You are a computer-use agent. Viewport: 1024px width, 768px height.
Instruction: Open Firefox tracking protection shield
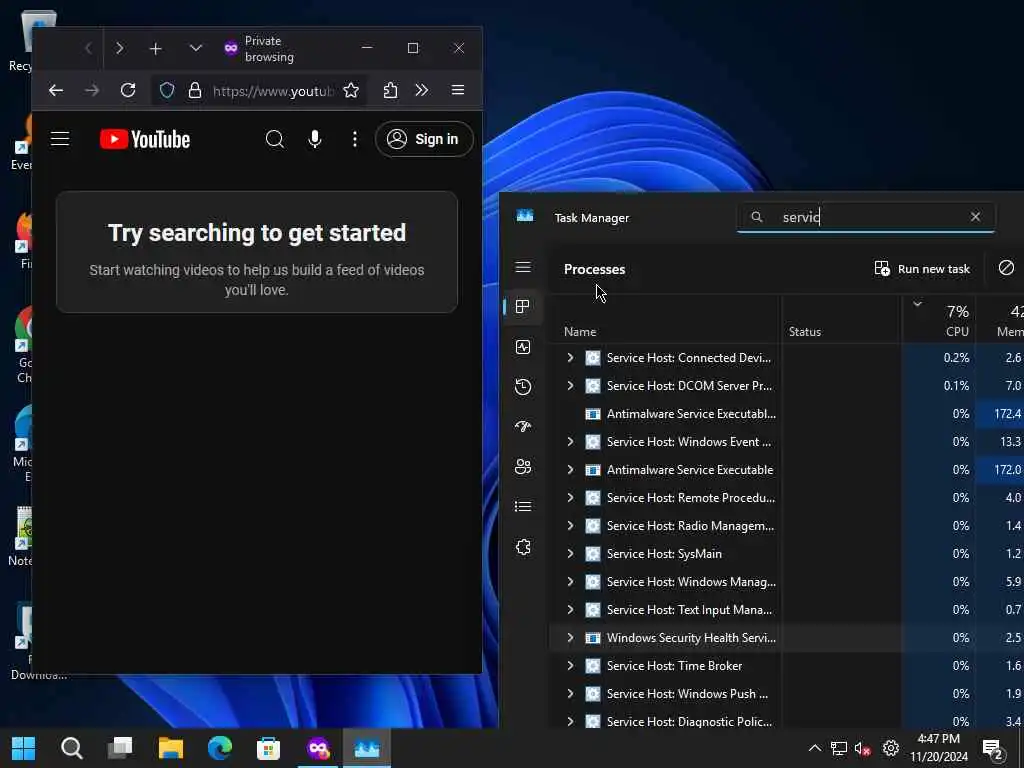167,90
